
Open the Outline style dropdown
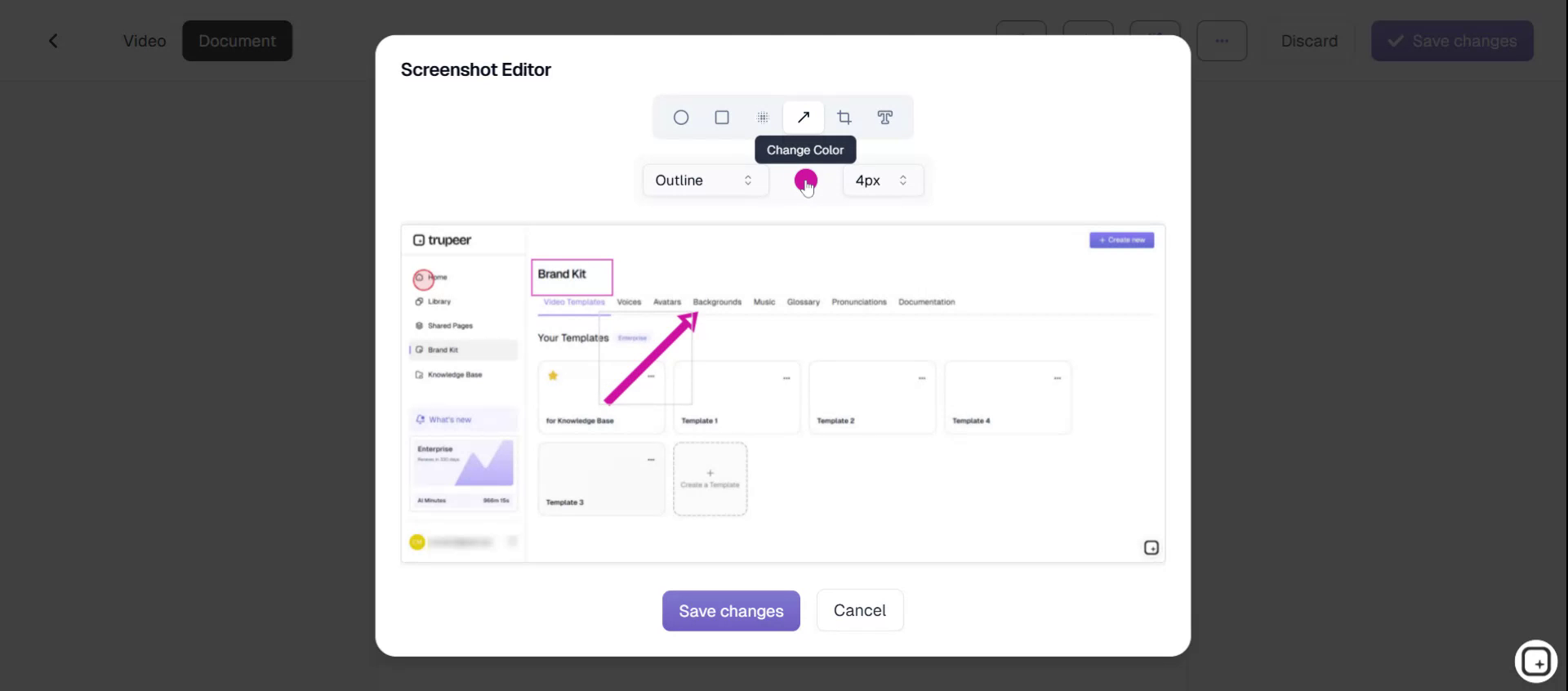coord(705,181)
